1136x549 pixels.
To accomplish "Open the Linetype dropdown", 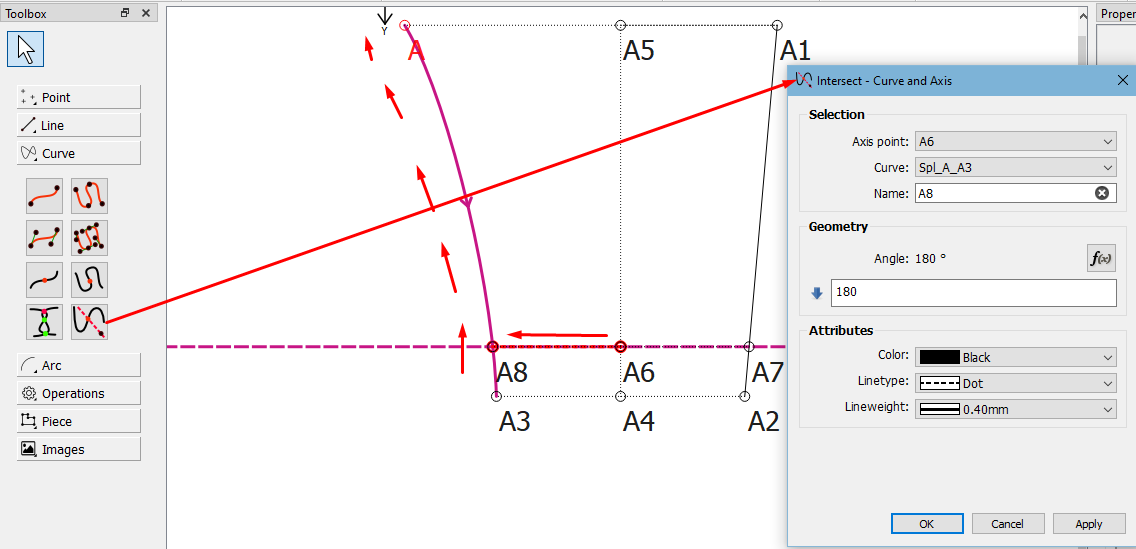I will [1016, 383].
